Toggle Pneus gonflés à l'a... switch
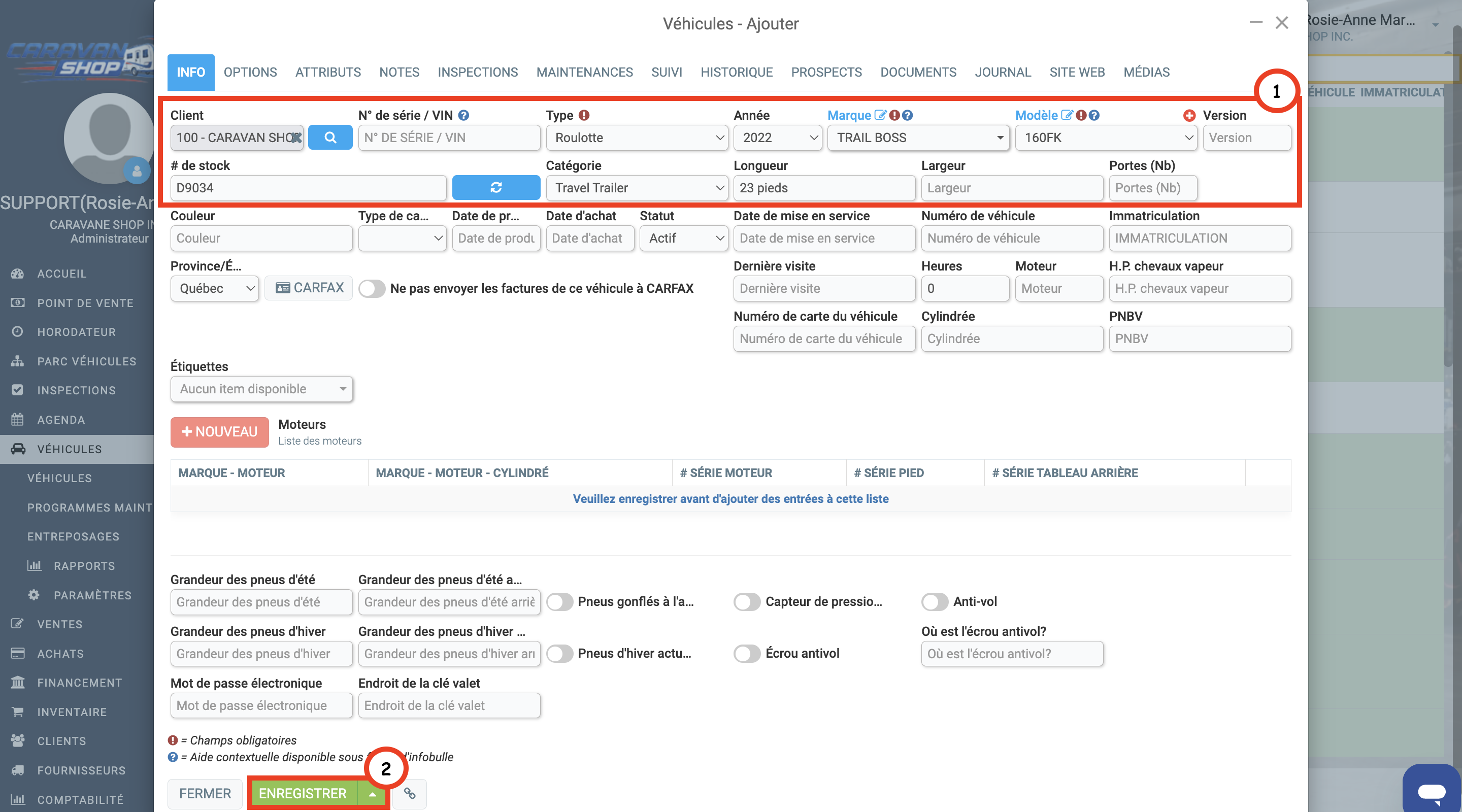 coord(559,601)
